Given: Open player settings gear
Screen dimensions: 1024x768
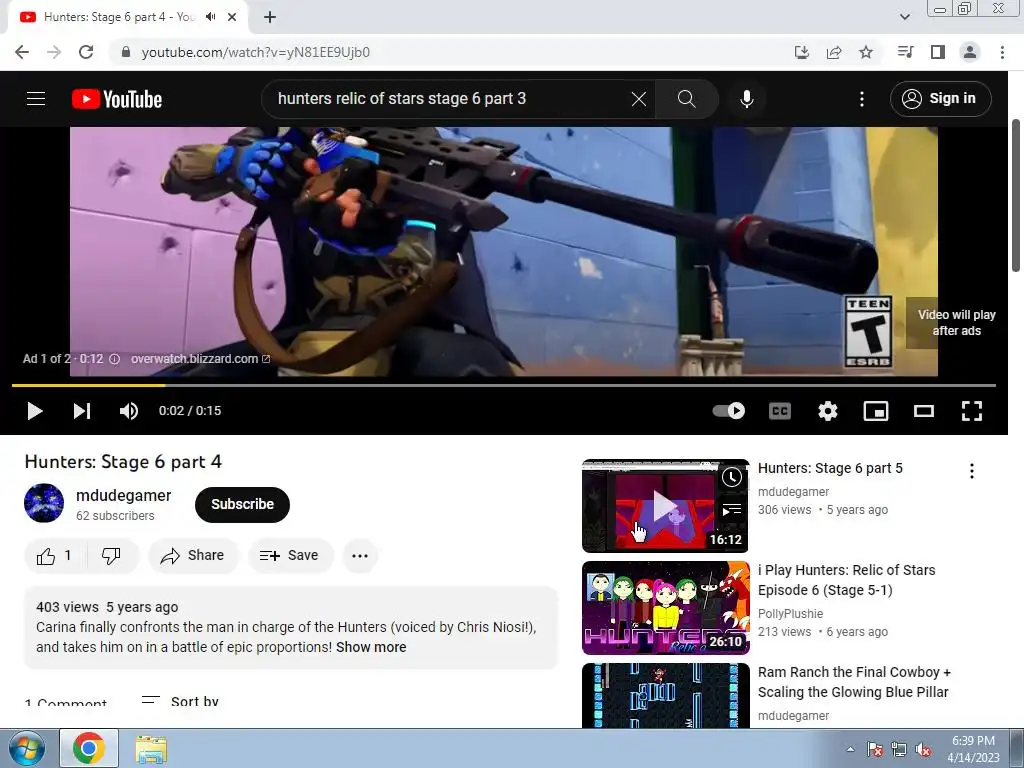Looking at the screenshot, I should pos(827,411).
